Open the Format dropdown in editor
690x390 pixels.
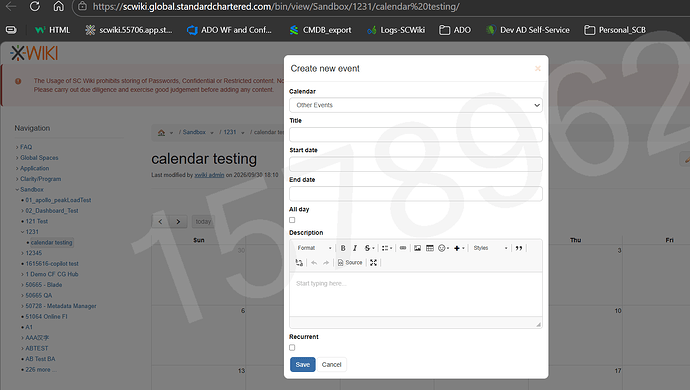click(314, 248)
